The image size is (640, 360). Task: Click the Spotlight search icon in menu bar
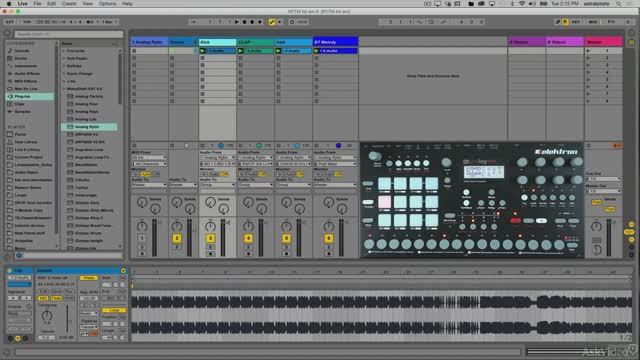tap(619, 4)
